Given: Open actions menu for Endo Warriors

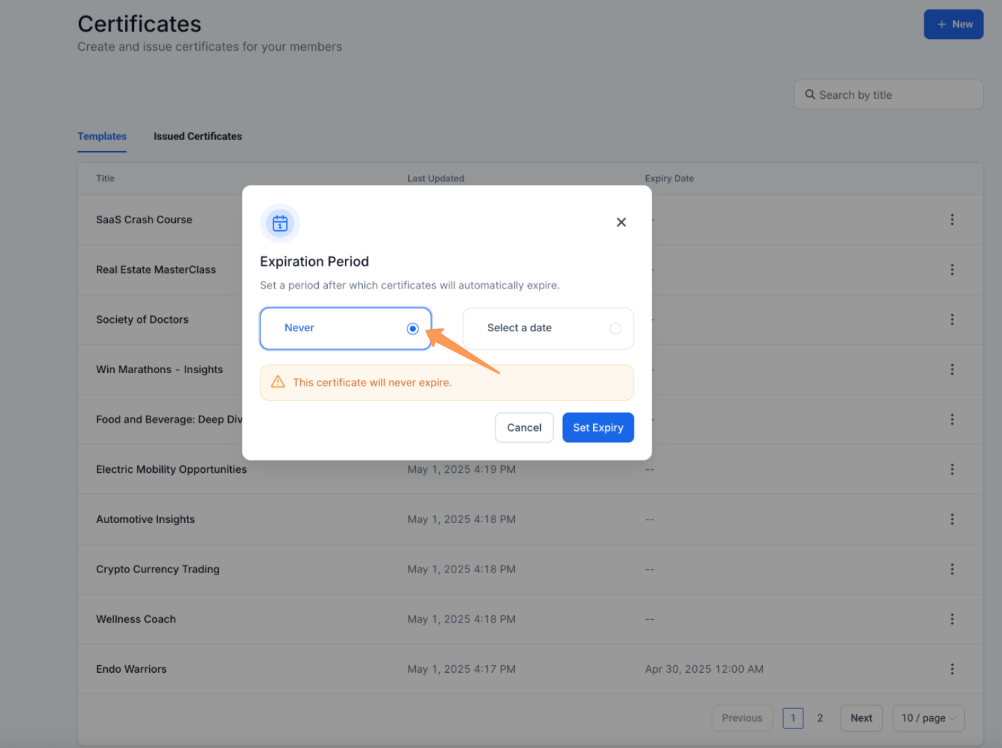Looking at the screenshot, I should tap(952, 669).
